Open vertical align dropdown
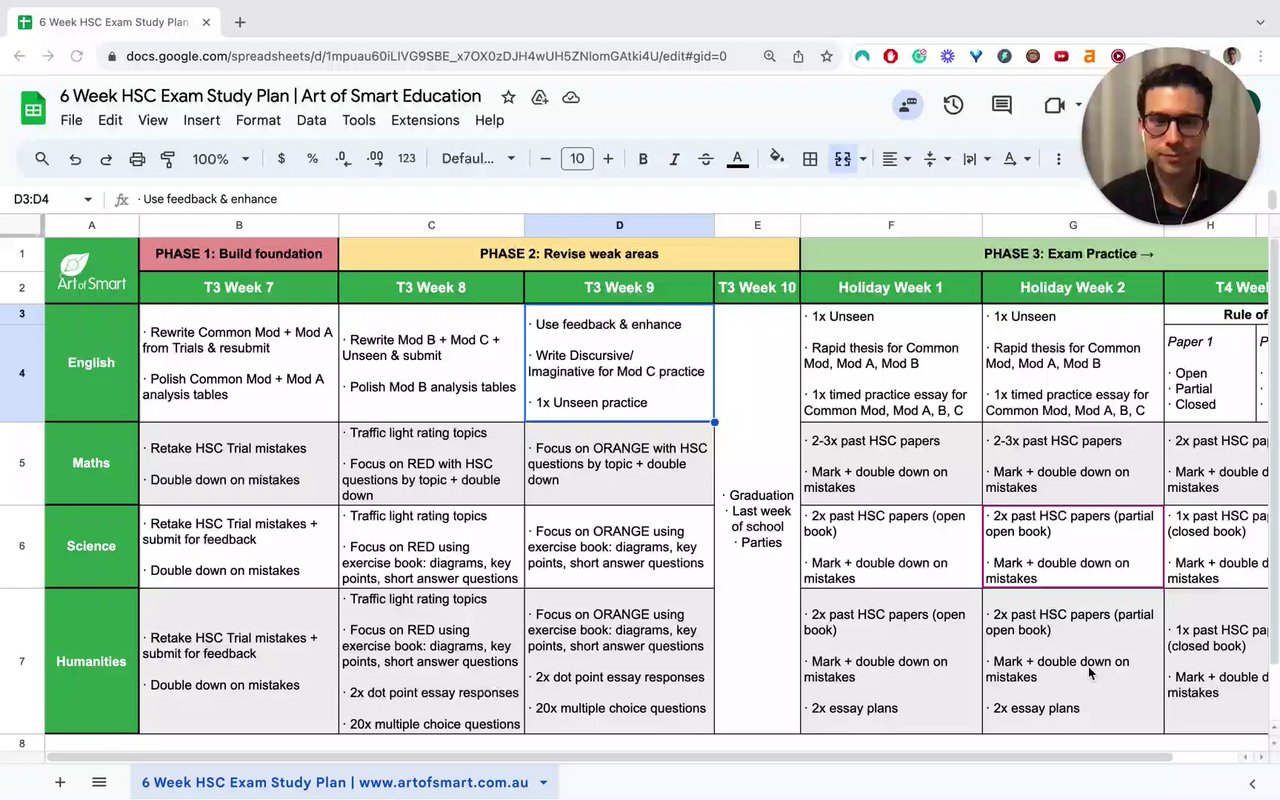 pos(936,159)
